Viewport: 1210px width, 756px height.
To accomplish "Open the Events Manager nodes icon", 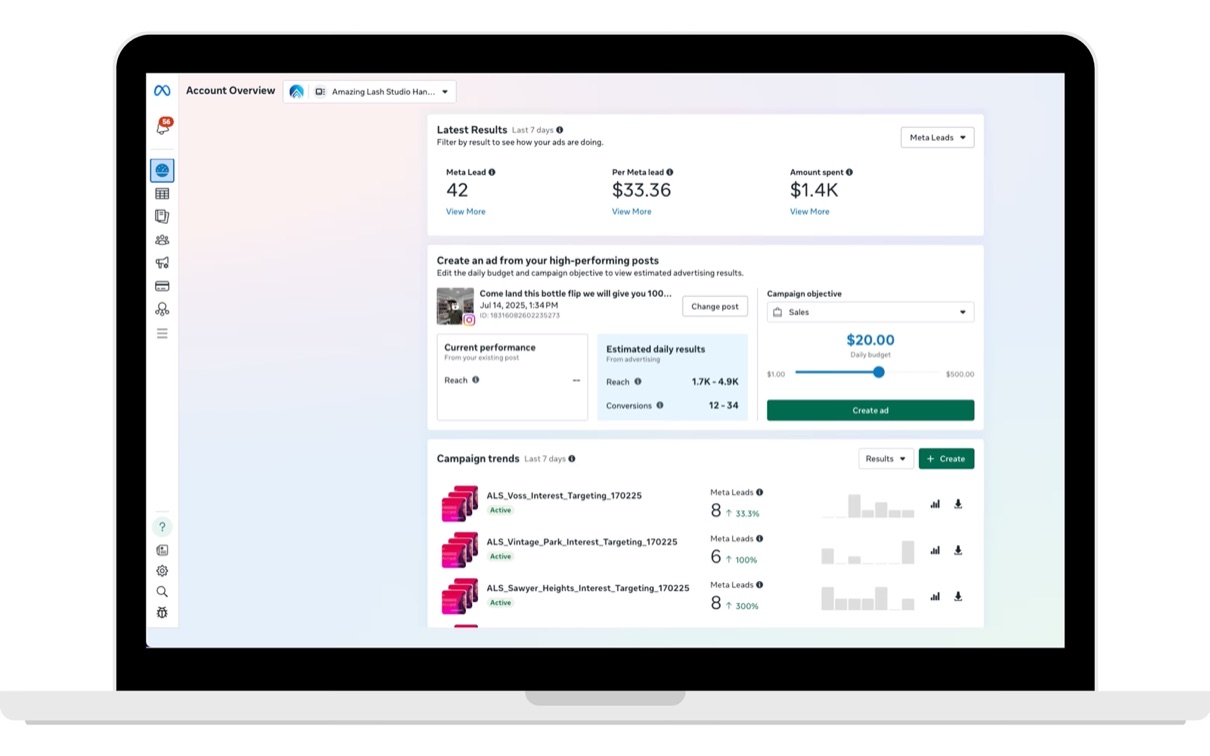I will 162,309.
